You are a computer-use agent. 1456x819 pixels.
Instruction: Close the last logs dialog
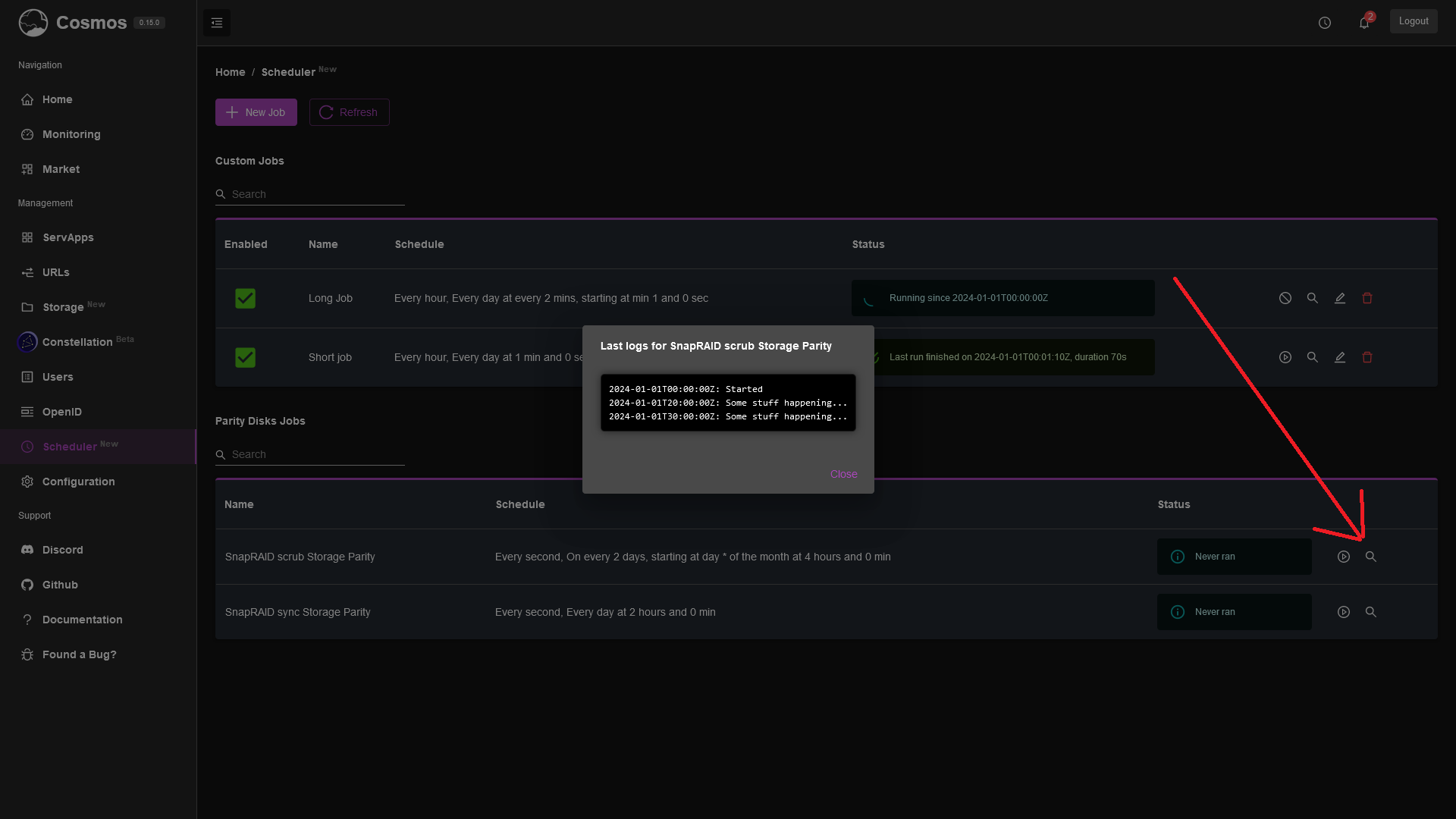pyautogui.click(x=843, y=474)
